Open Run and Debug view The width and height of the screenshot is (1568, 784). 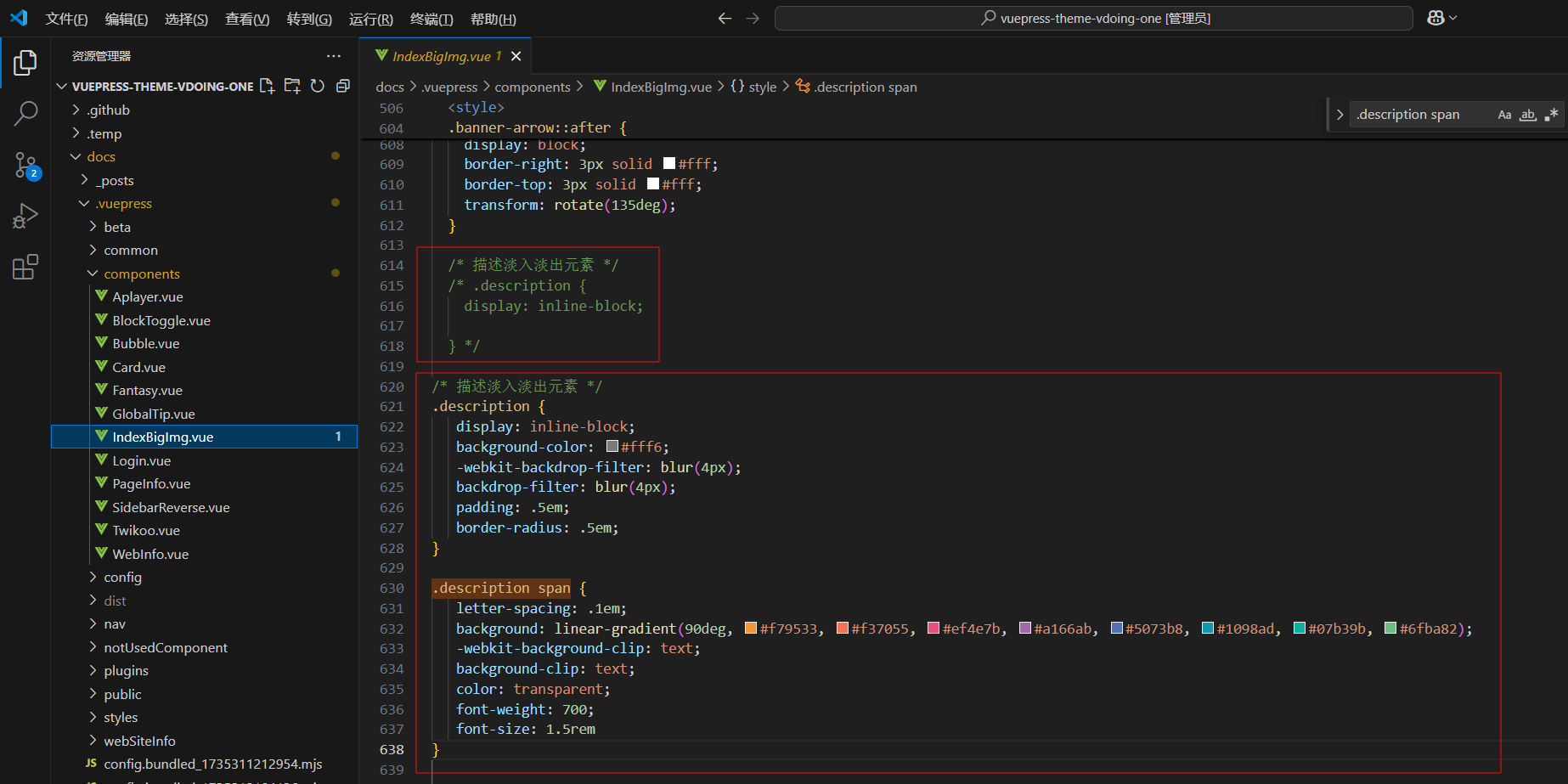click(x=25, y=216)
